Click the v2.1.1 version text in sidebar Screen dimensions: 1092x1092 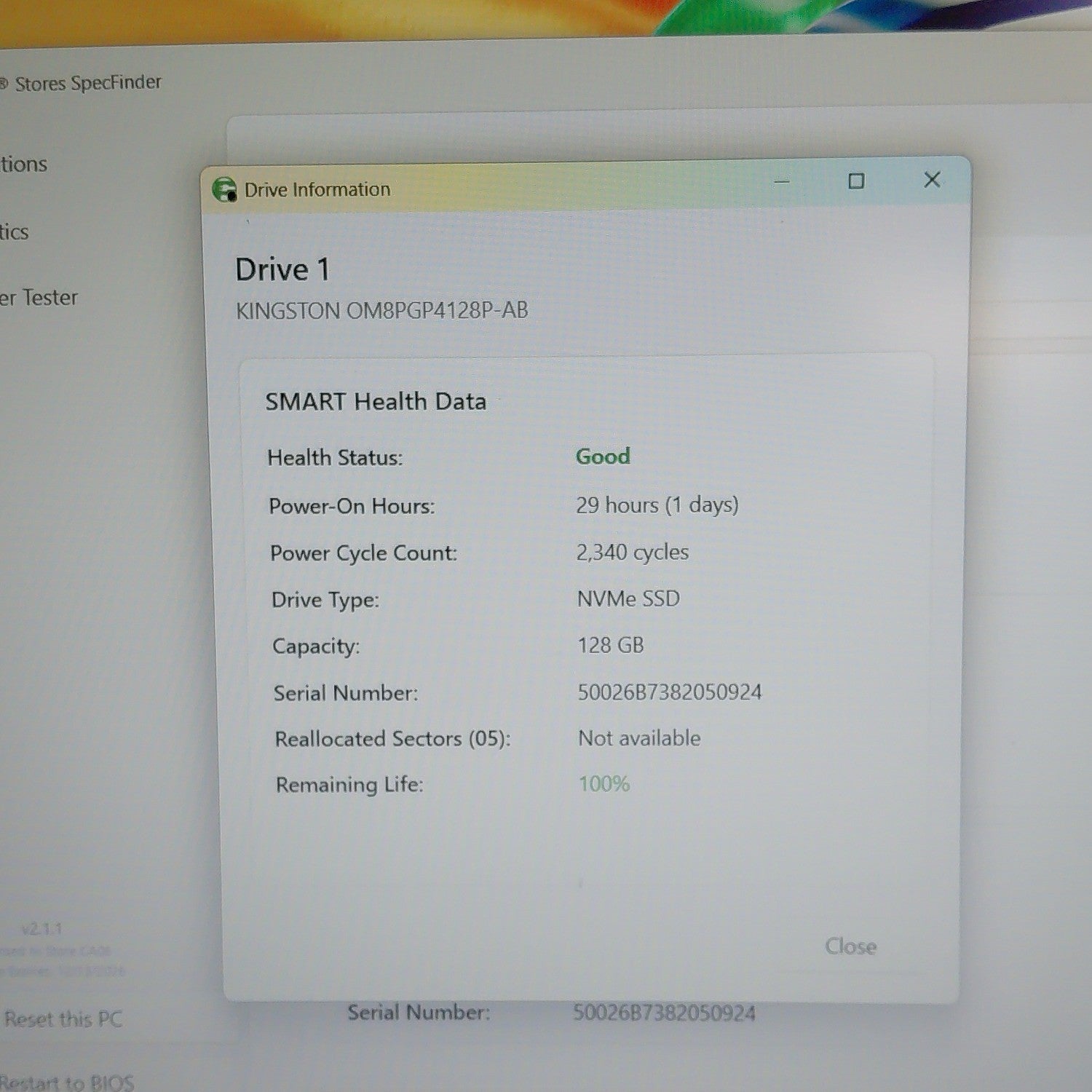(x=41, y=929)
